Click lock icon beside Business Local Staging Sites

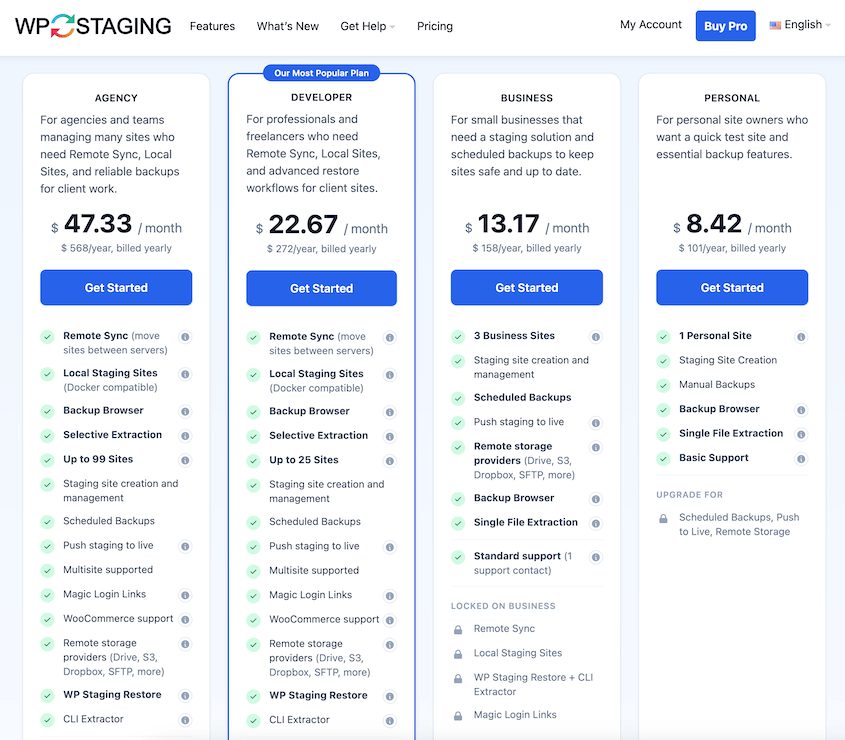[x=458, y=654]
